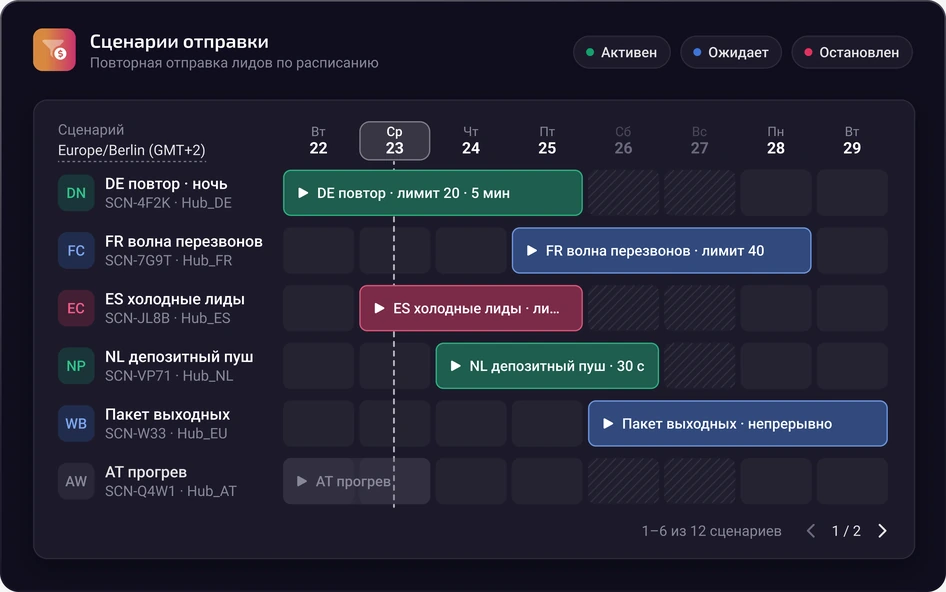Click play triangle on NL депозитный пуш bar
Viewport: 946px width, 592px height.
(x=456, y=366)
